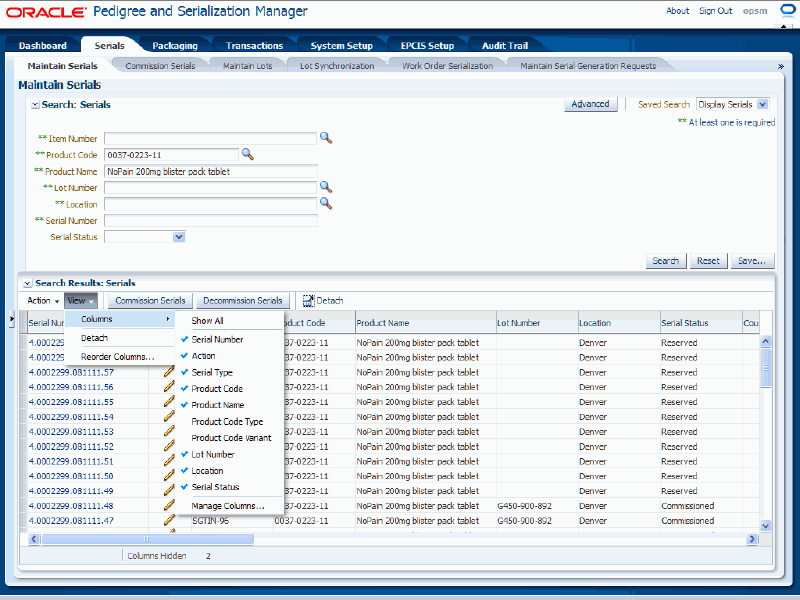The width and height of the screenshot is (800, 600).
Task: Choose Manage Columns... menu entry
Action: pyautogui.click(x=228, y=506)
